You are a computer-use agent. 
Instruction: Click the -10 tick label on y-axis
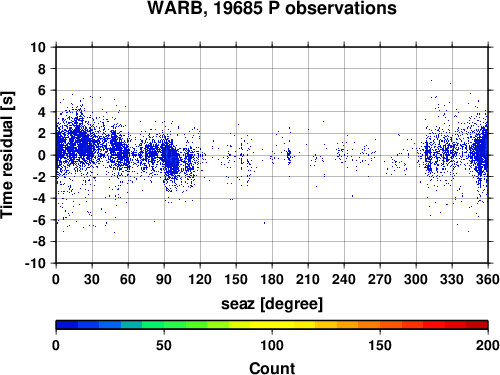click(x=35, y=263)
